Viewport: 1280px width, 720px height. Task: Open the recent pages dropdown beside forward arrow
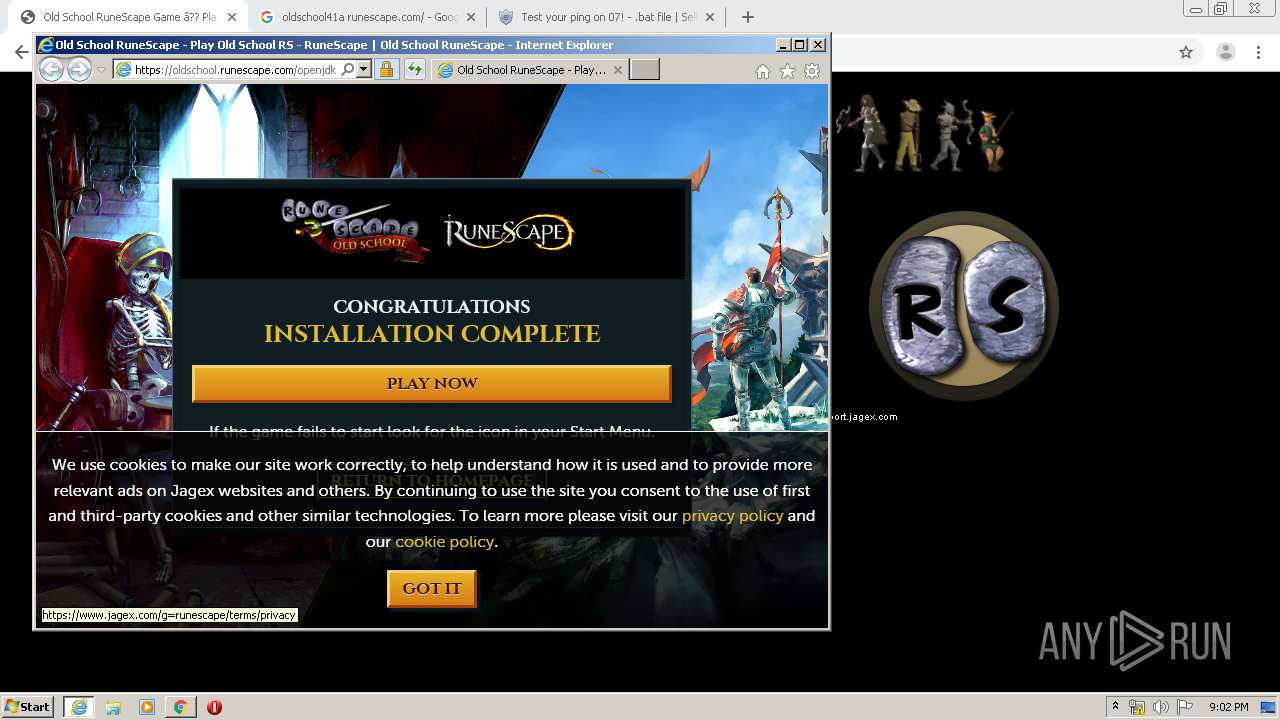pos(101,70)
